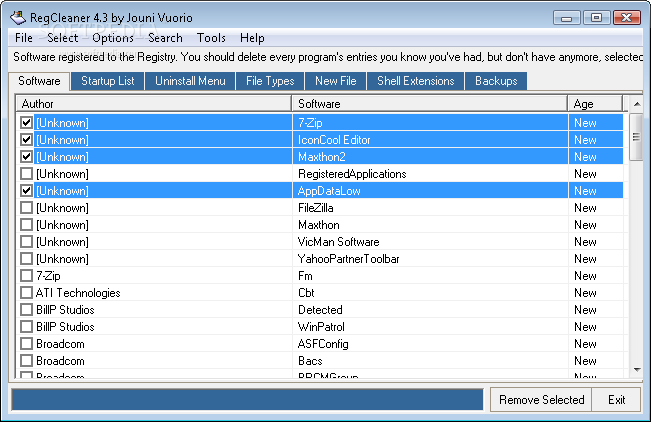
Task: Sort list by Author column header
Action: (154, 103)
